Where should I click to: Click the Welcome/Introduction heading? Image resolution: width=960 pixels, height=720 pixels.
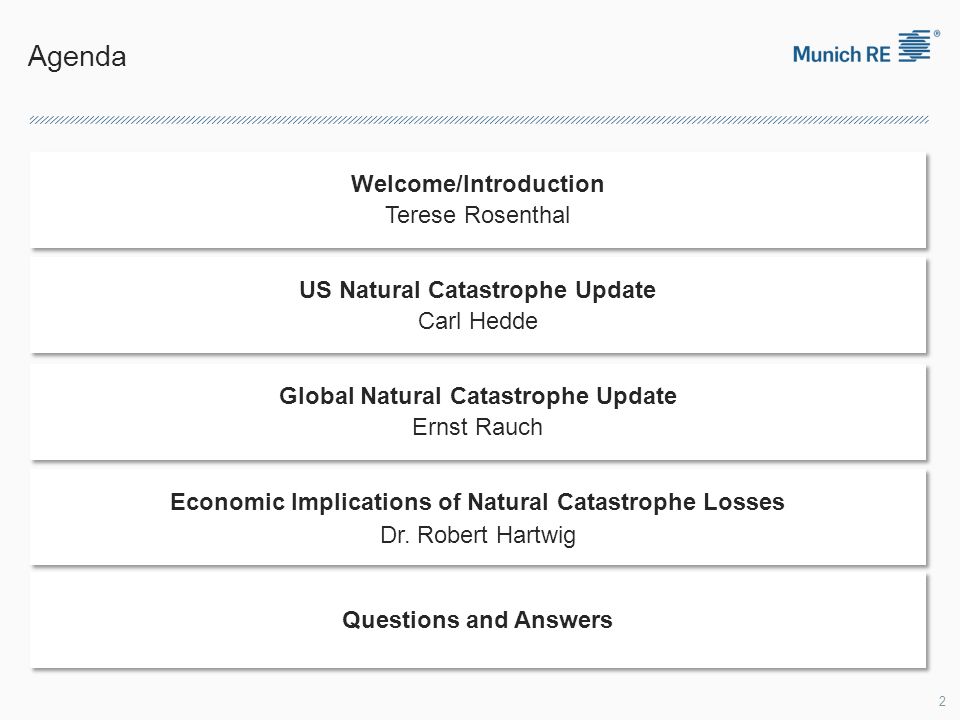pyautogui.click(x=478, y=184)
